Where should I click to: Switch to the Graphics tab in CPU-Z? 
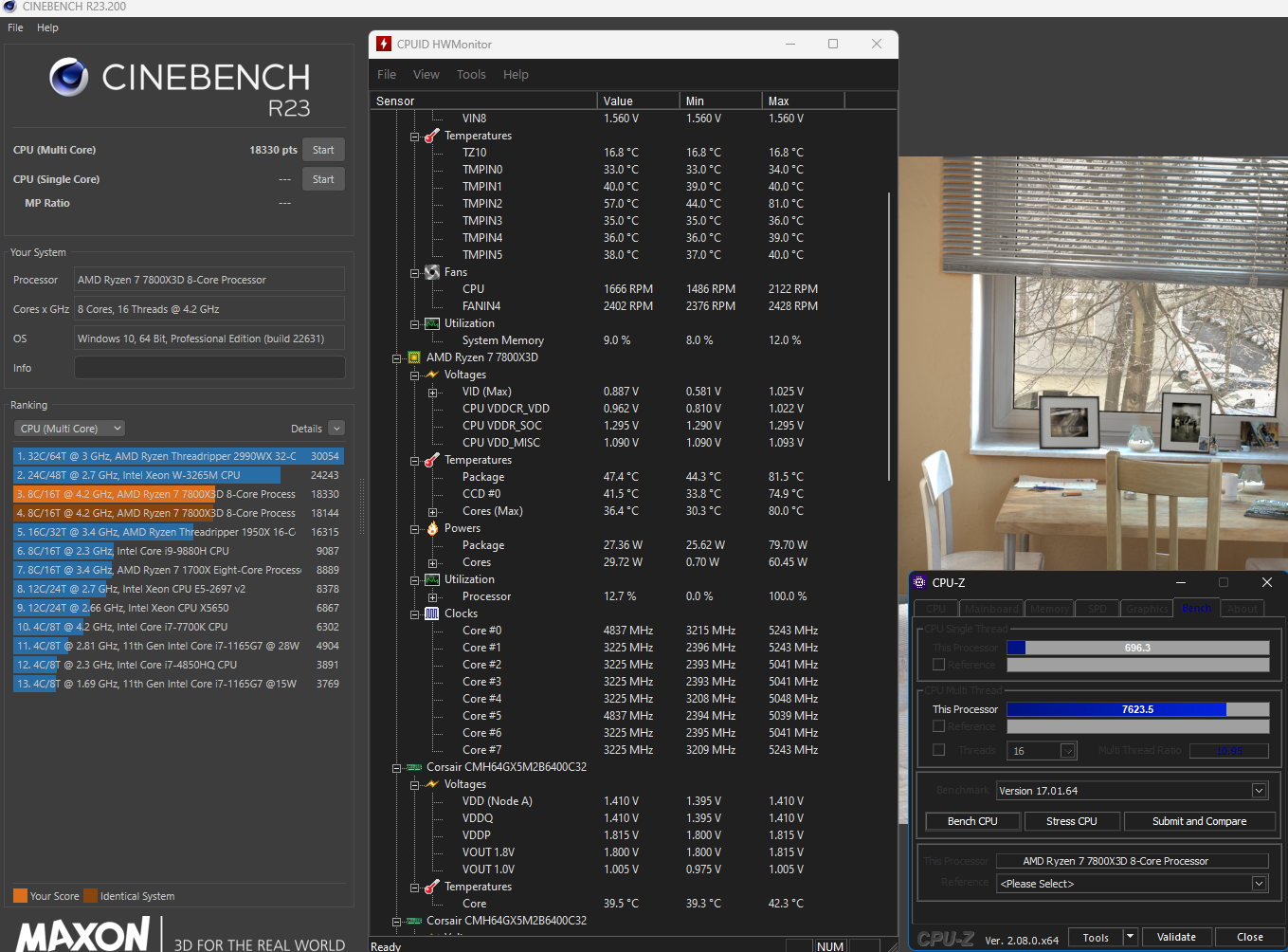(1147, 609)
